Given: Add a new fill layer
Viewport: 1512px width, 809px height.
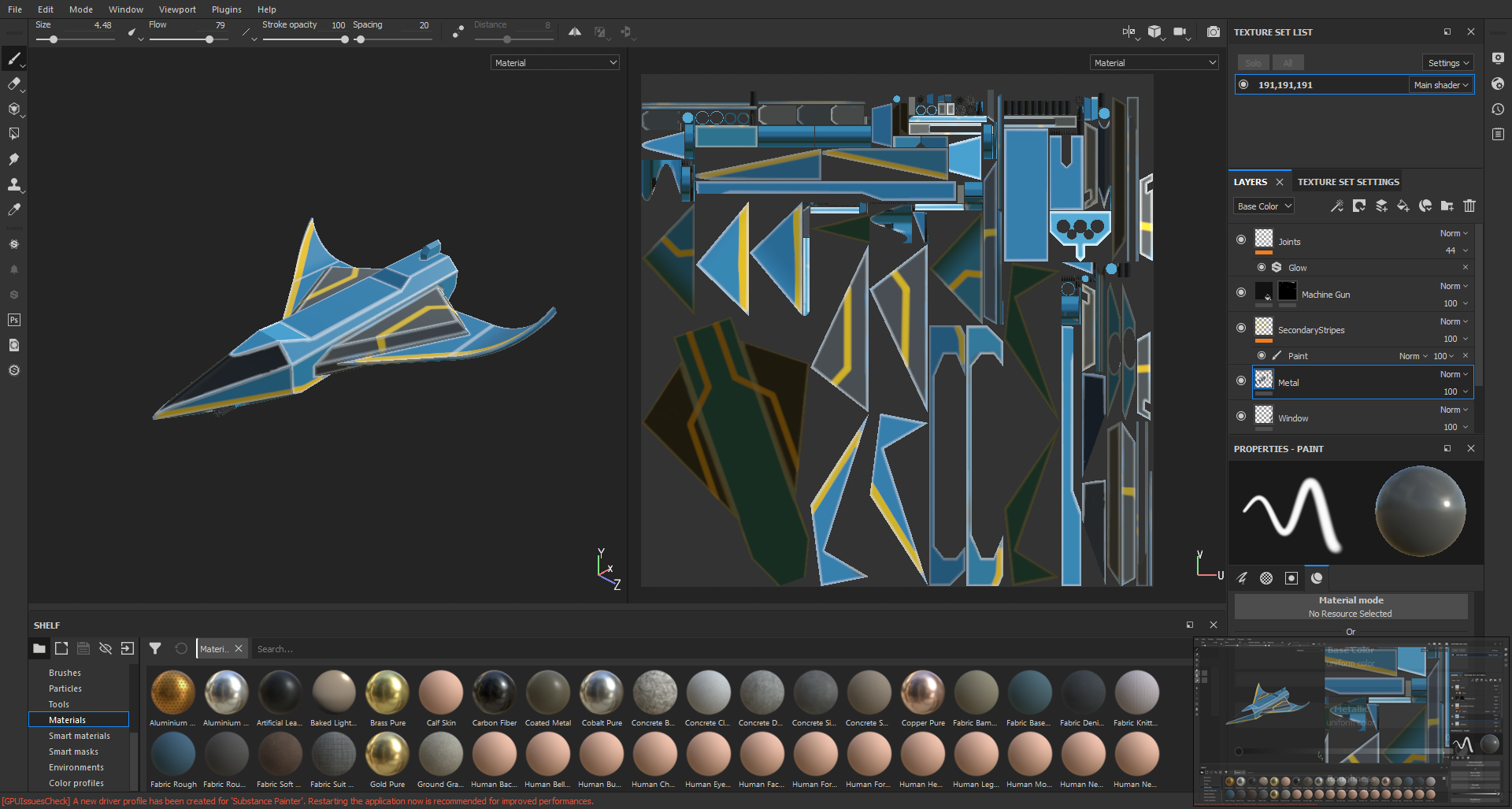Looking at the screenshot, I should pyautogui.click(x=1403, y=206).
